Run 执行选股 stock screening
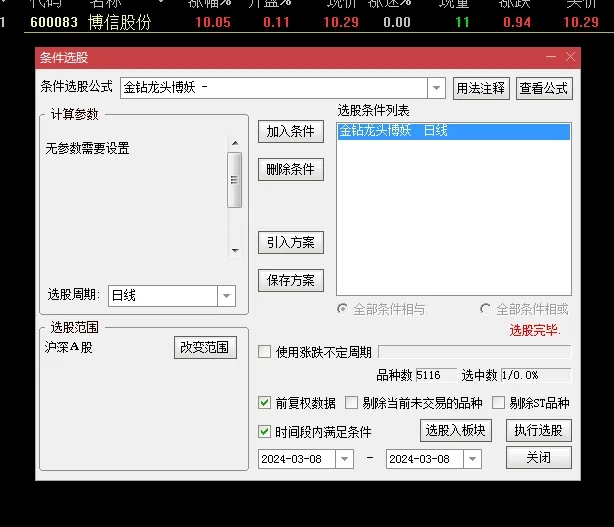 click(x=538, y=431)
